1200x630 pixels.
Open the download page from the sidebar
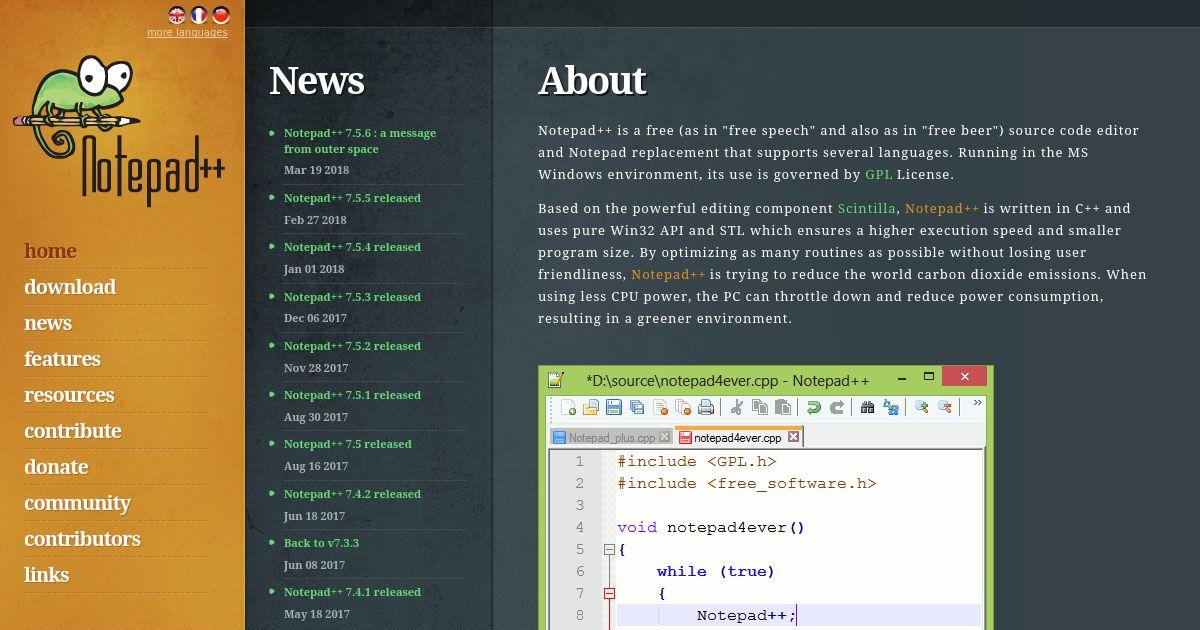click(x=70, y=287)
